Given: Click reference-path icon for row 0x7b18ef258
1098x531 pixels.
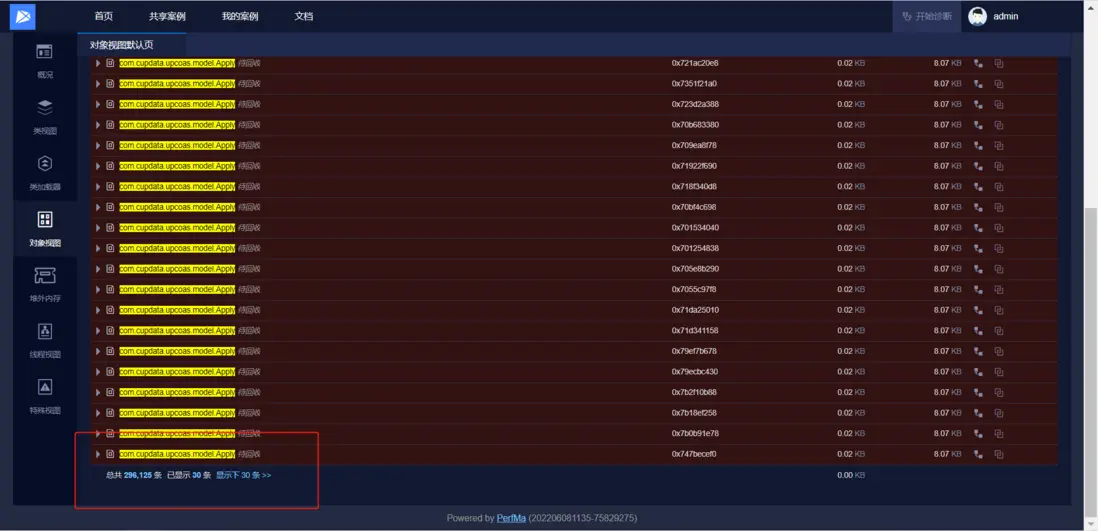Looking at the screenshot, I should (978, 413).
